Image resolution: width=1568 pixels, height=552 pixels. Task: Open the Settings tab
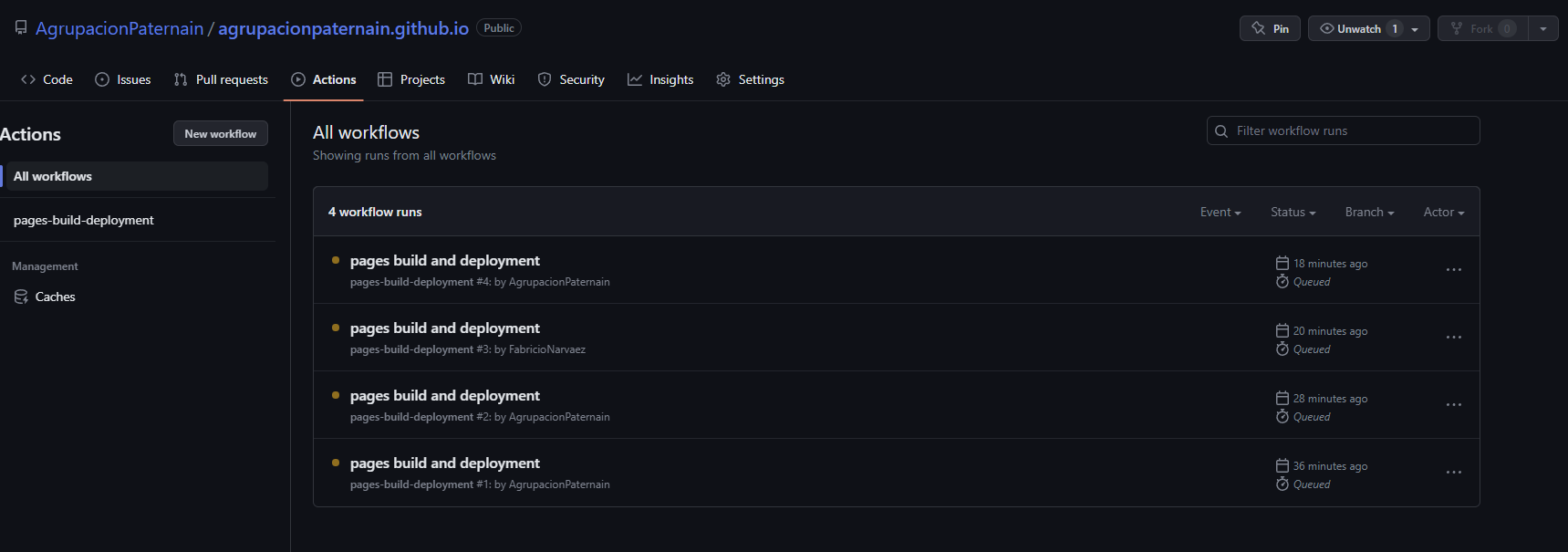(x=751, y=79)
